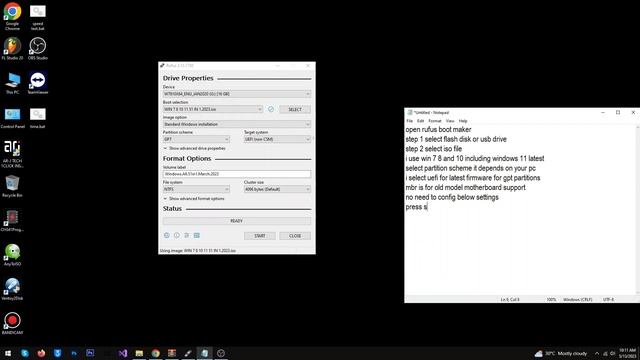The width and height of the screenshot is (640, 360).
Task: Open the Cluster size dropdown
Action: [x=277, y=189]
